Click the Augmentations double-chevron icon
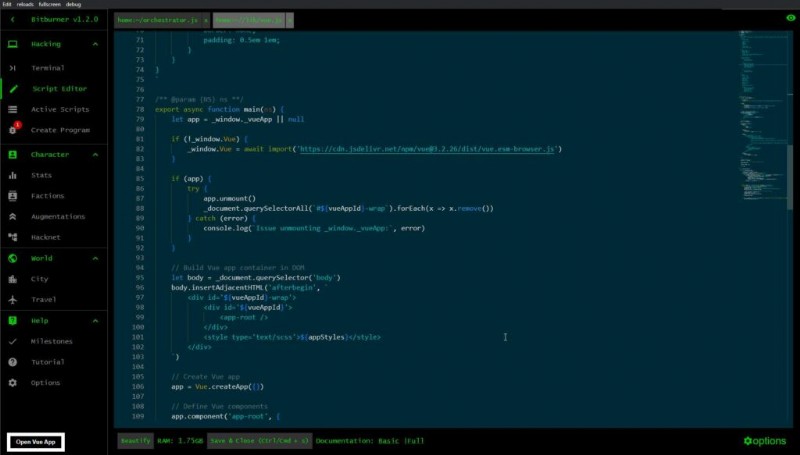The width and height of the screenshot is (800, 455). point(13,216)
